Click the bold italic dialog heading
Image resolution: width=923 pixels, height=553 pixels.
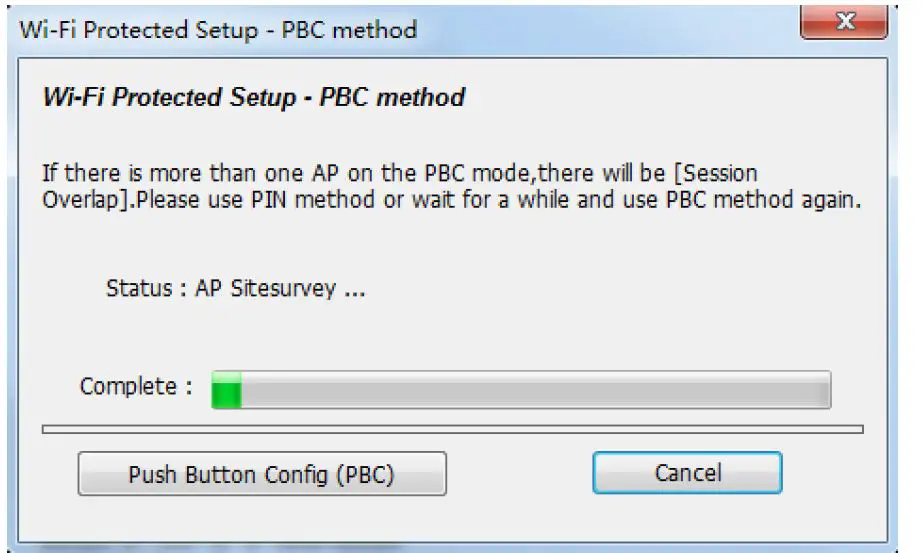253,98
